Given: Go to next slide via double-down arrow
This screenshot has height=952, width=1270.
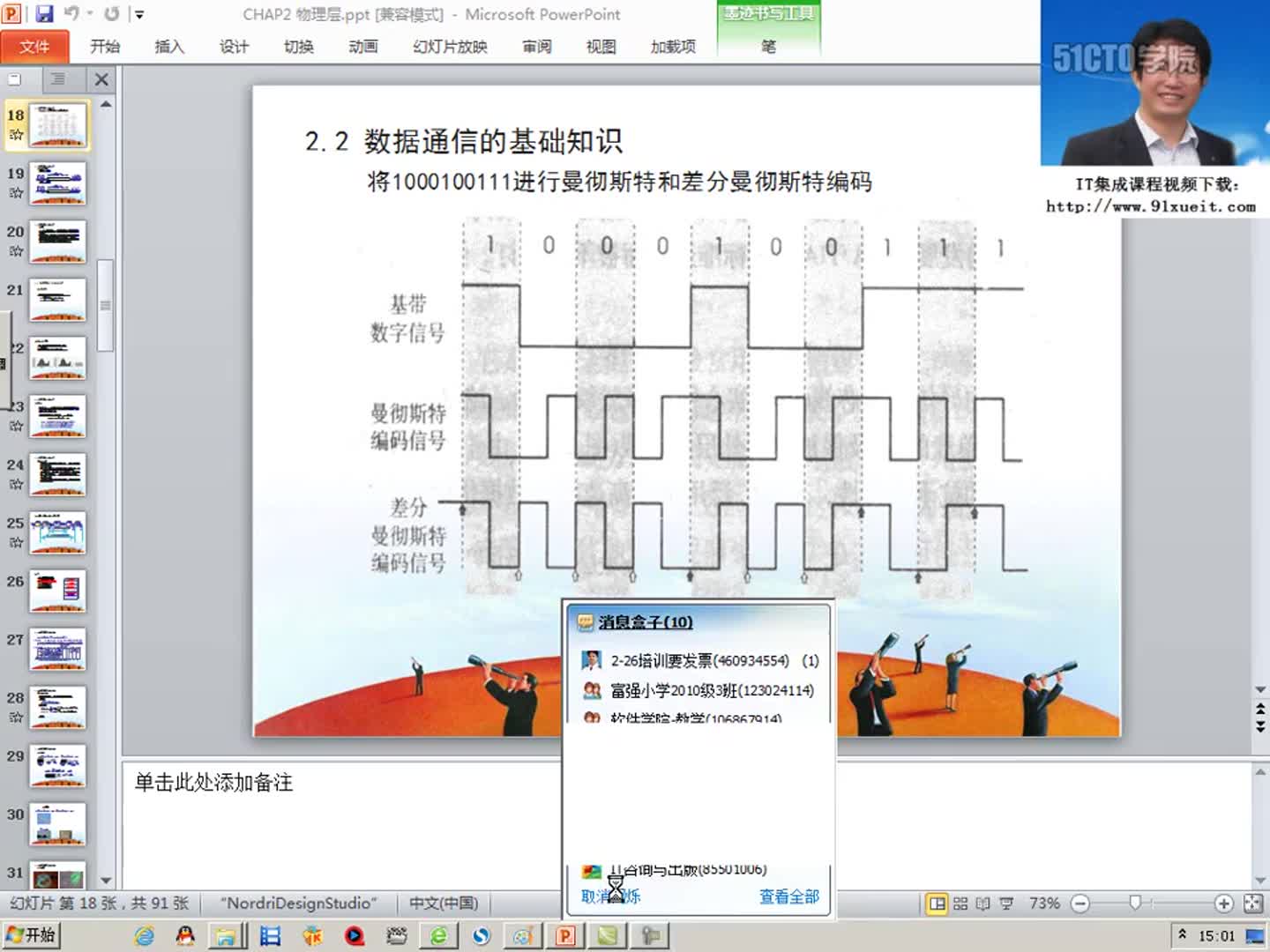Looking at the screenshot, I should (1260, 725).
